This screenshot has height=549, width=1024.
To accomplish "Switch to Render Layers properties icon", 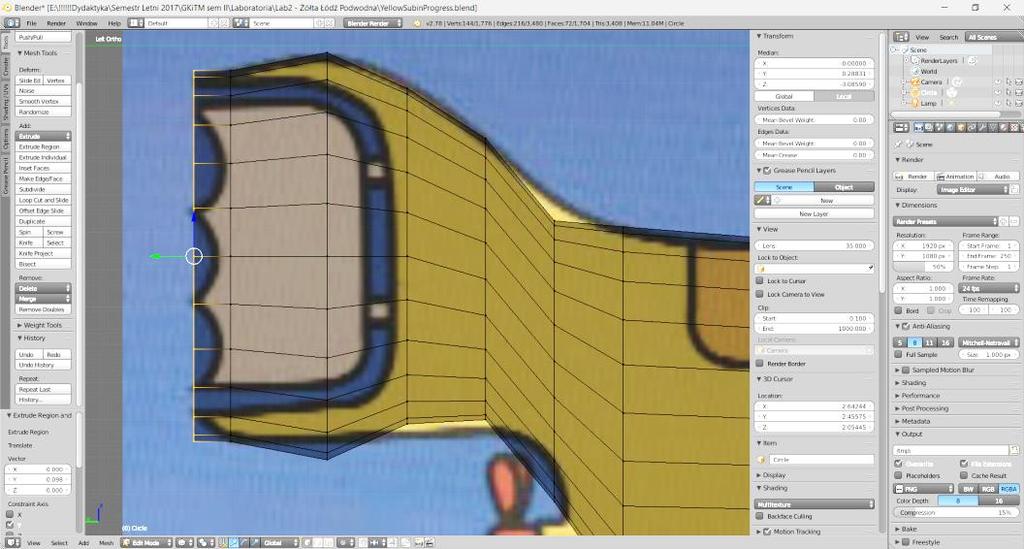I will tap(929, 127).
